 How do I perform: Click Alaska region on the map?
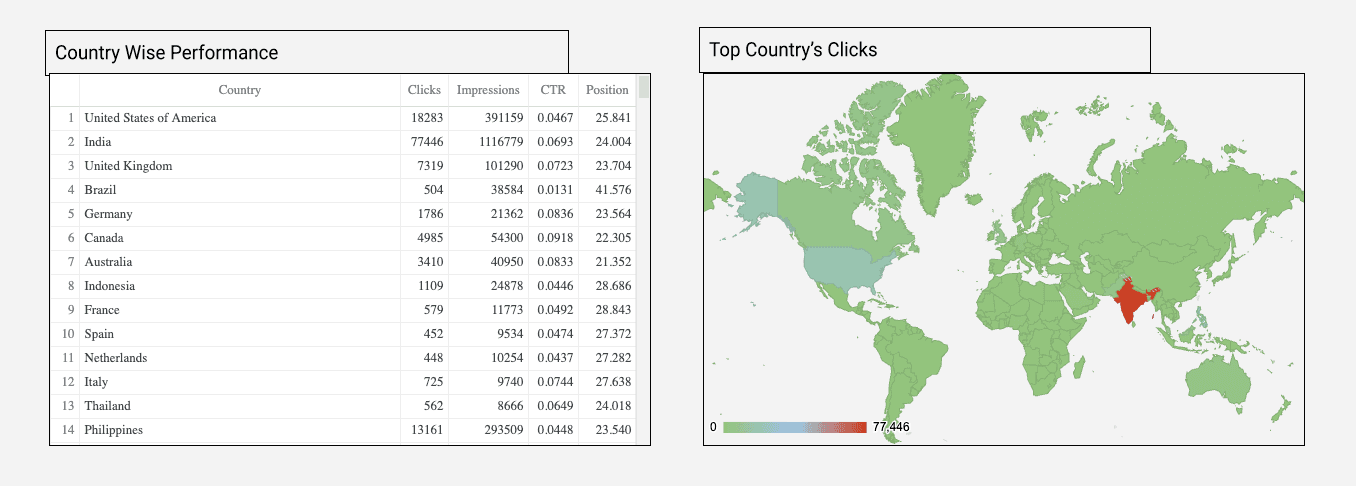(x=757, y=198)
